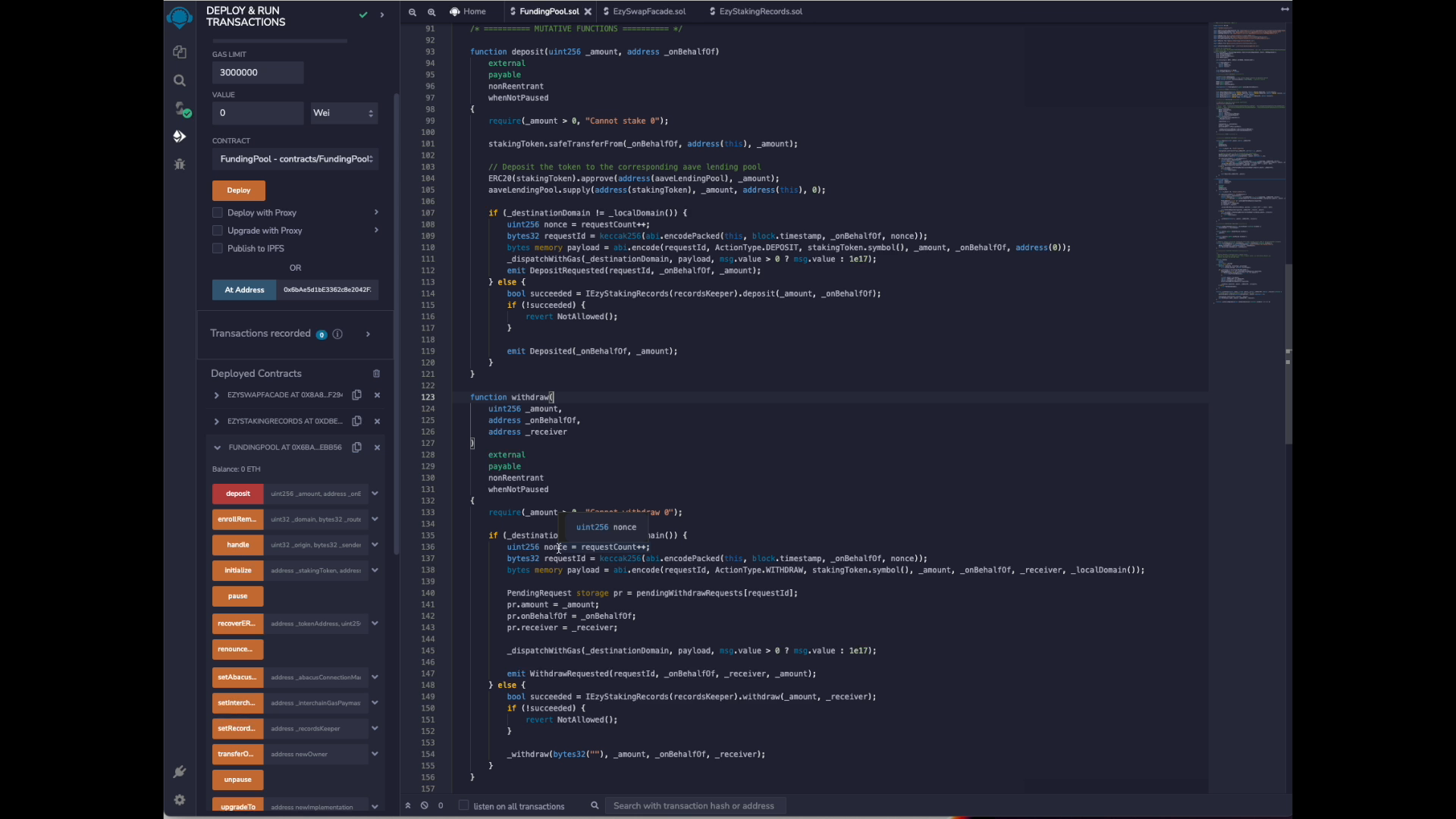Expand Deploy with Proxy options
The height and width of the screenshot is (819, 1456).
(376, 212)
